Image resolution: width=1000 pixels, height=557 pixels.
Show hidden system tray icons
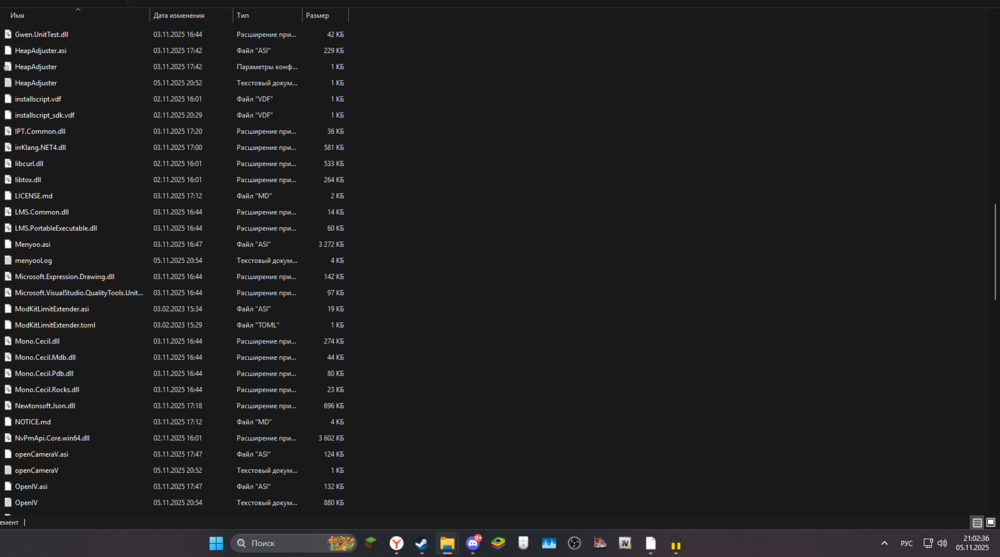884,543
